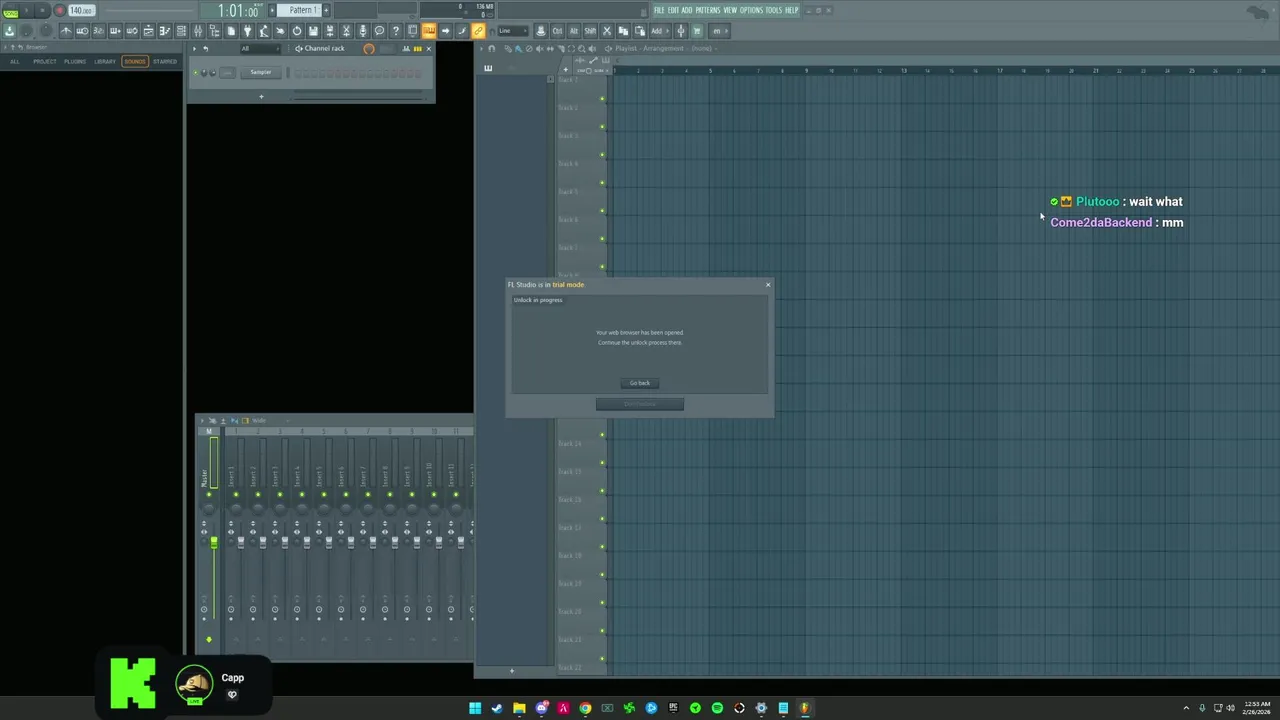
Task: Select the Playback speaker tool in Playlist
Action: 592,49
